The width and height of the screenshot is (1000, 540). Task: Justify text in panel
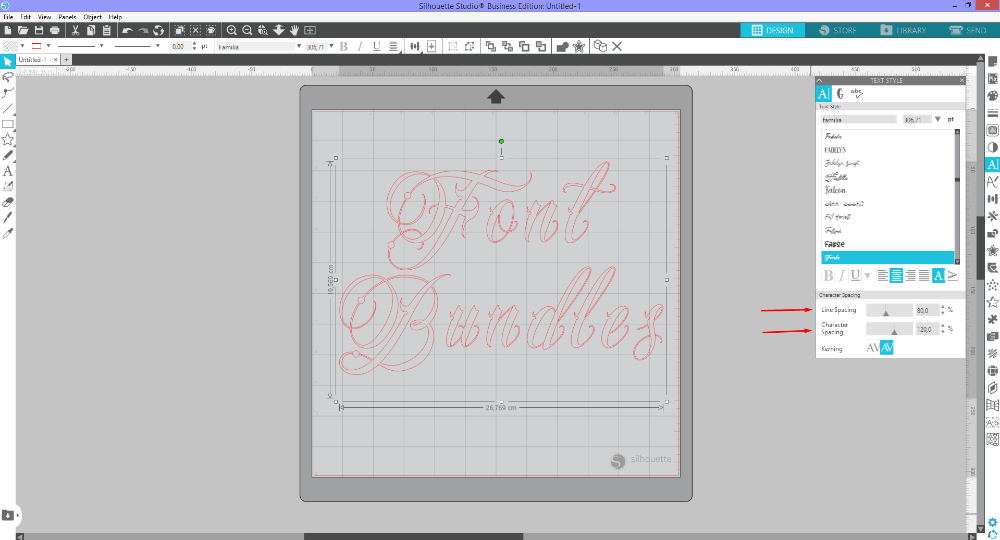point(924,275)
